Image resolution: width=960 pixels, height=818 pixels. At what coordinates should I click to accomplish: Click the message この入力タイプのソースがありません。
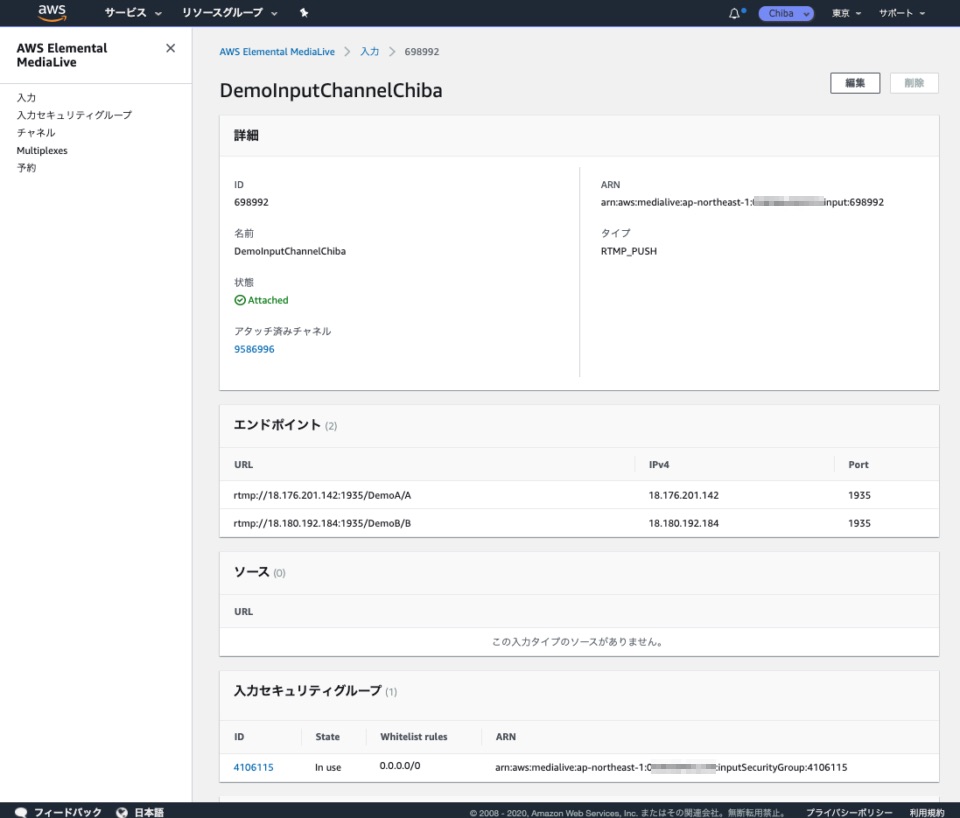579,642
